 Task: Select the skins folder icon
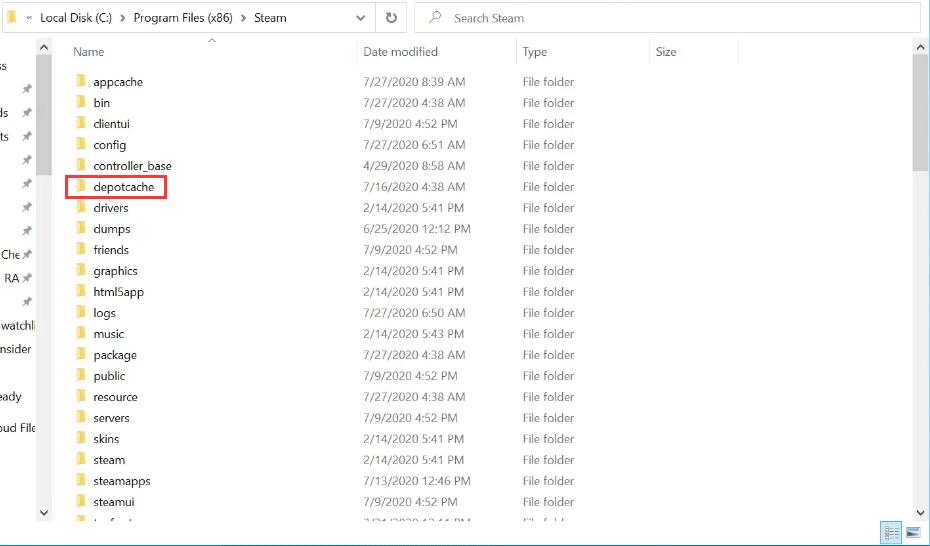tap(81, 438)
